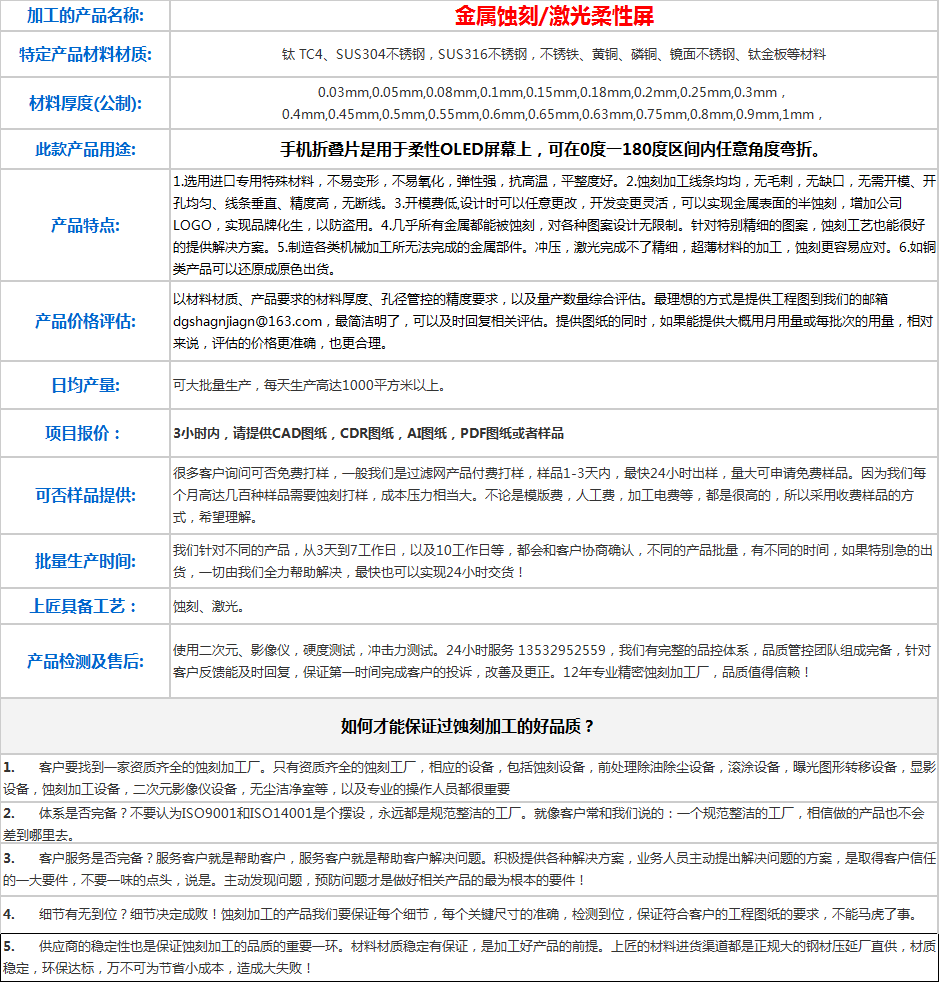Click the row label 产品检测及售后:
Viewport: 939px width, 982px height.
pos(85,661)
